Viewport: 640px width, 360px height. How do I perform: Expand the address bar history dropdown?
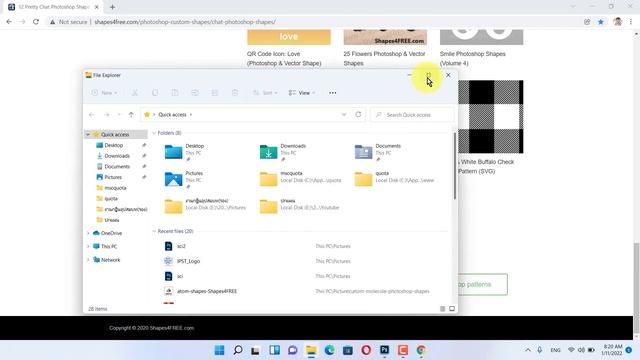pyautogui.click(x=344, y=115)
